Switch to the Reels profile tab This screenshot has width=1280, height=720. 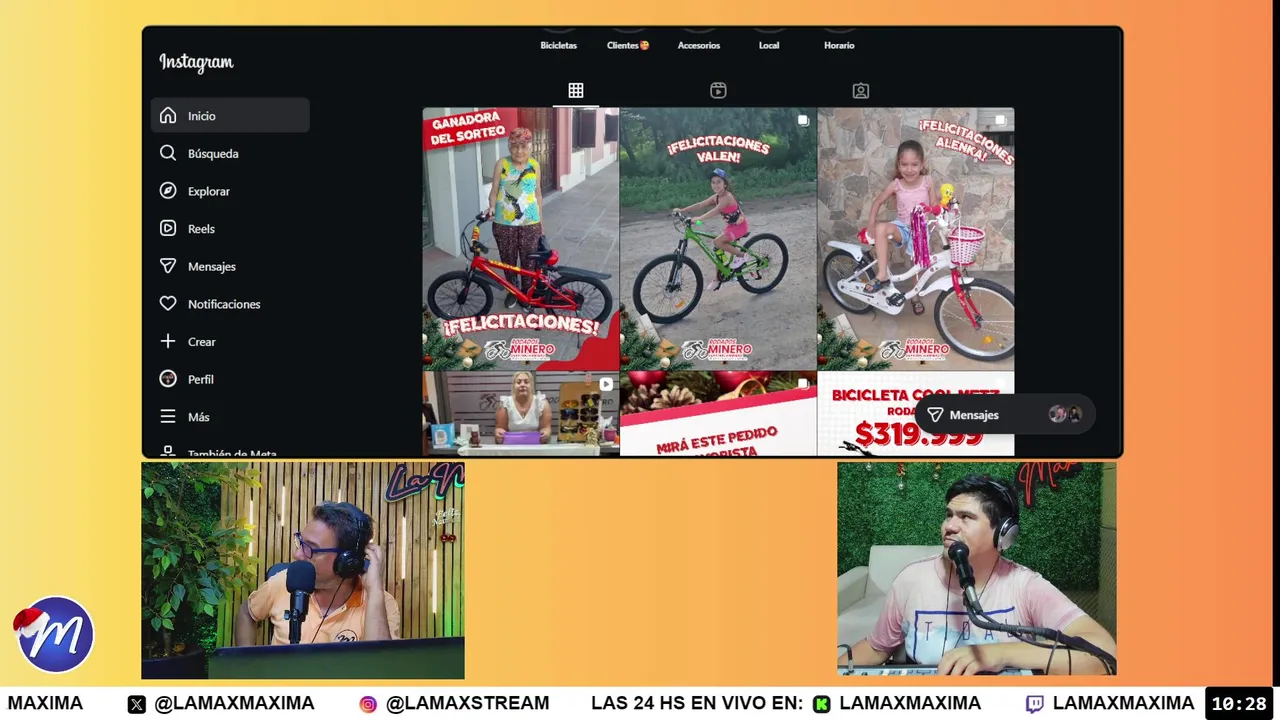718,91
